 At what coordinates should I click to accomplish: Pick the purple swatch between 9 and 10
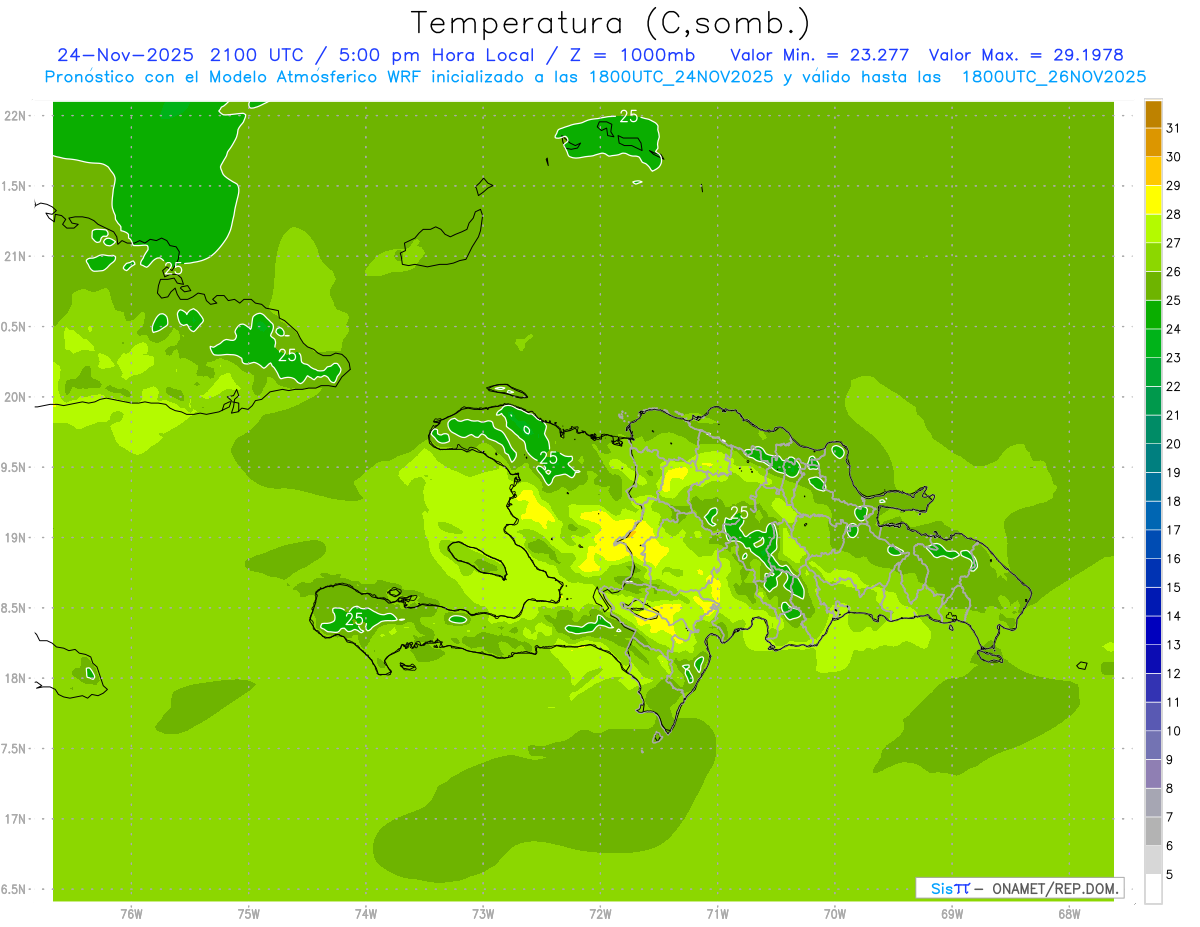[1153, 745]
